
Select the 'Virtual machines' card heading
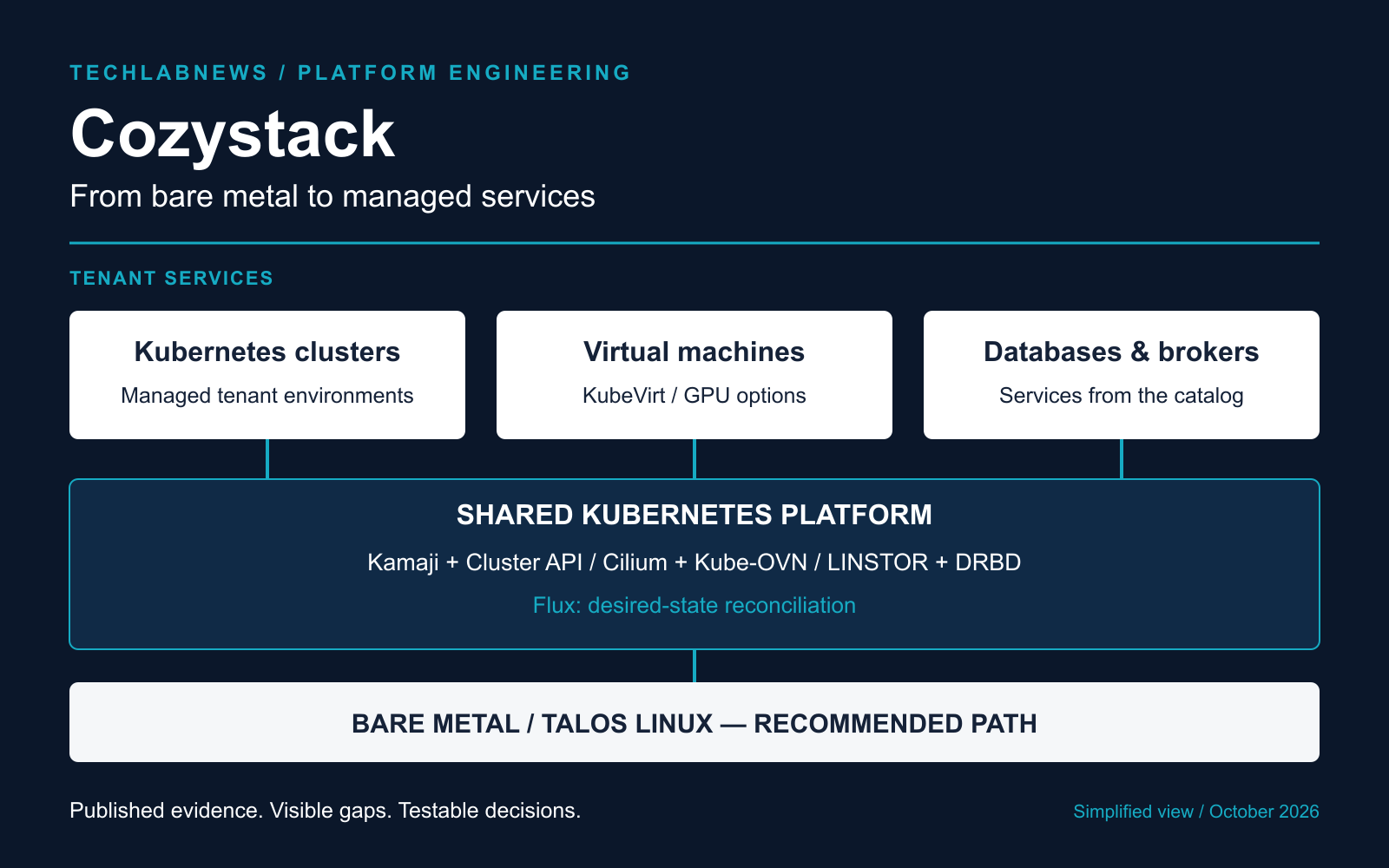pyautogui.click(x=694, y=352)
